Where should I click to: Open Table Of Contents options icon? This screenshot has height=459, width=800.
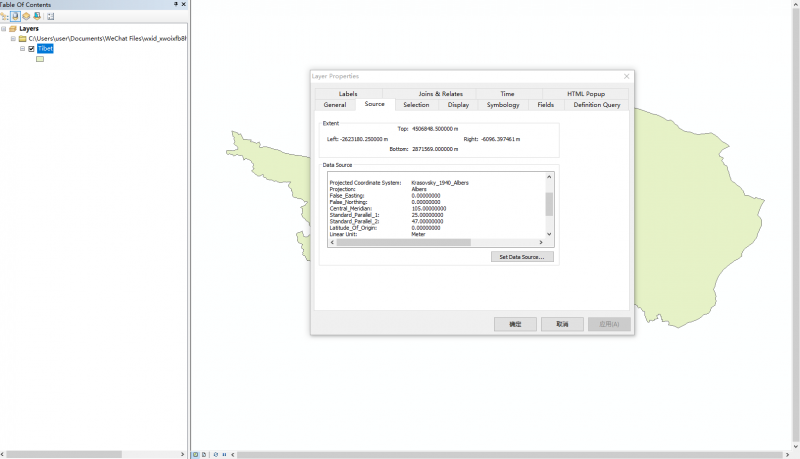(50, 16)
